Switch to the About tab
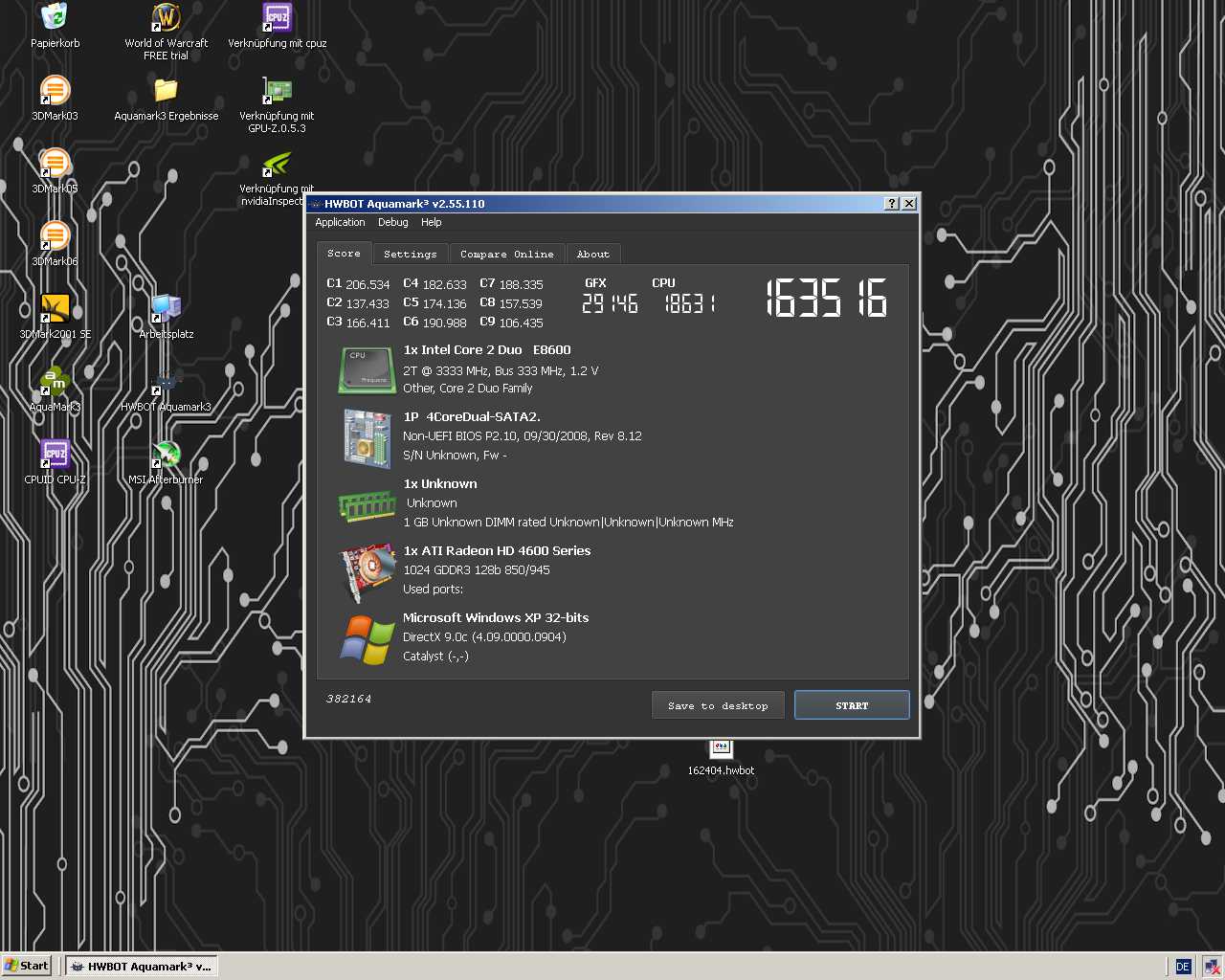Image resolution: width=1225 pixels, height=980 pixels. tap(593, 255)
